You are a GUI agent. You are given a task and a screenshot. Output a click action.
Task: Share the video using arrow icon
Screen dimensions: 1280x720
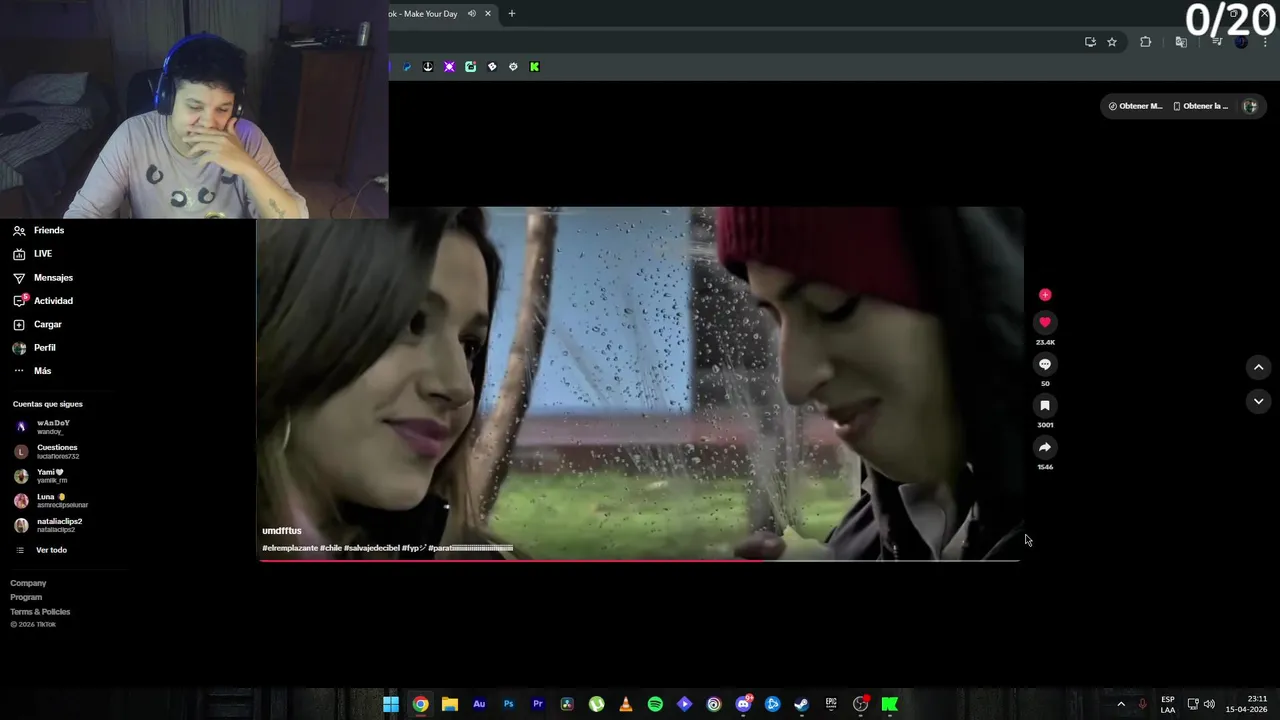pyautogui.click(x=1045, y=447)
